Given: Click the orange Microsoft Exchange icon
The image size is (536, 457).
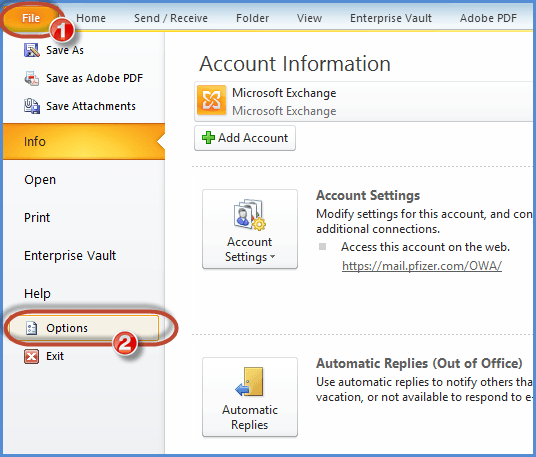Looking at the screenshot, I should [x=211, y=100].
